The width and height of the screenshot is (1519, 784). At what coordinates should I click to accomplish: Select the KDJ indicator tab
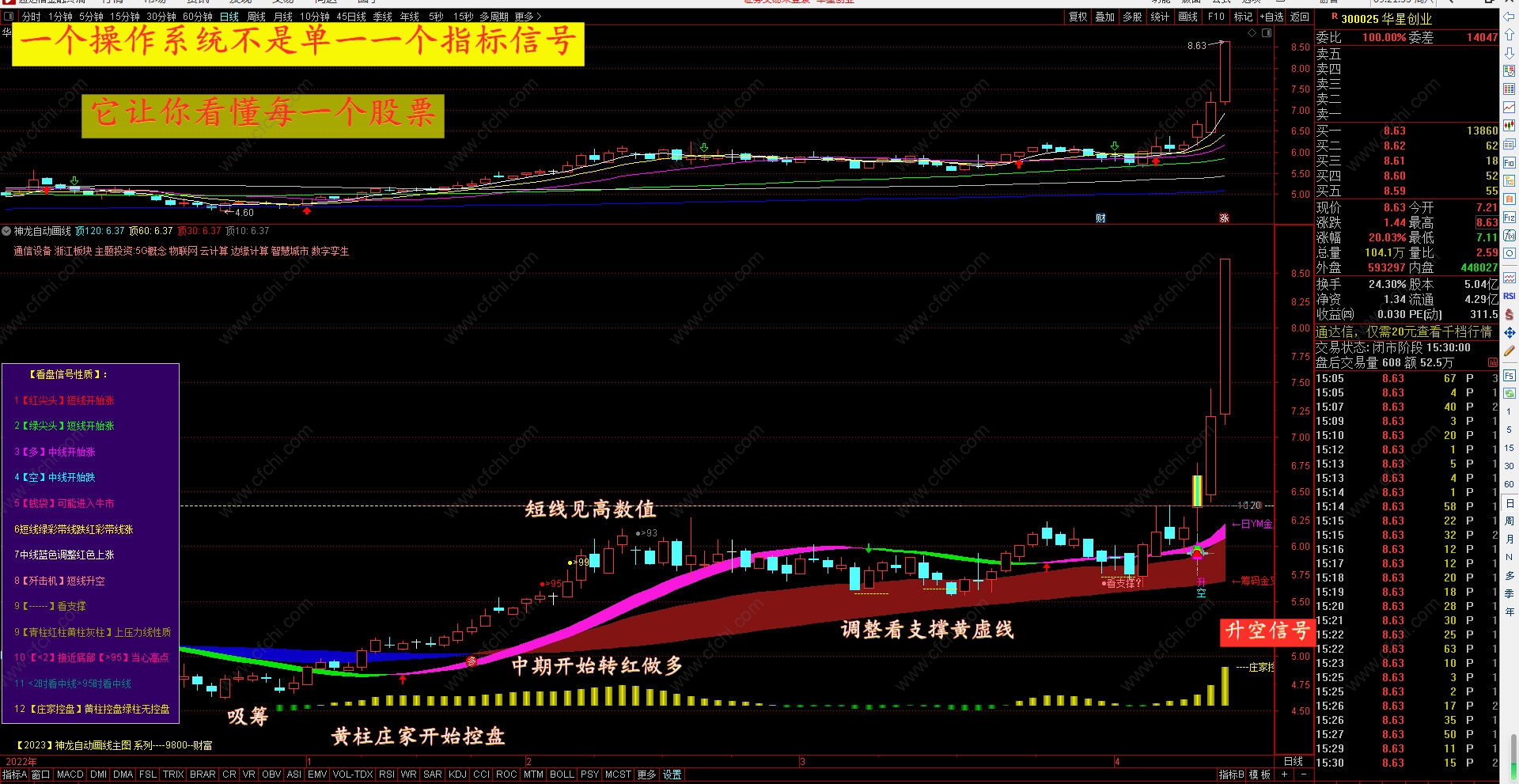pyautogui.click(x=457, y=775)
